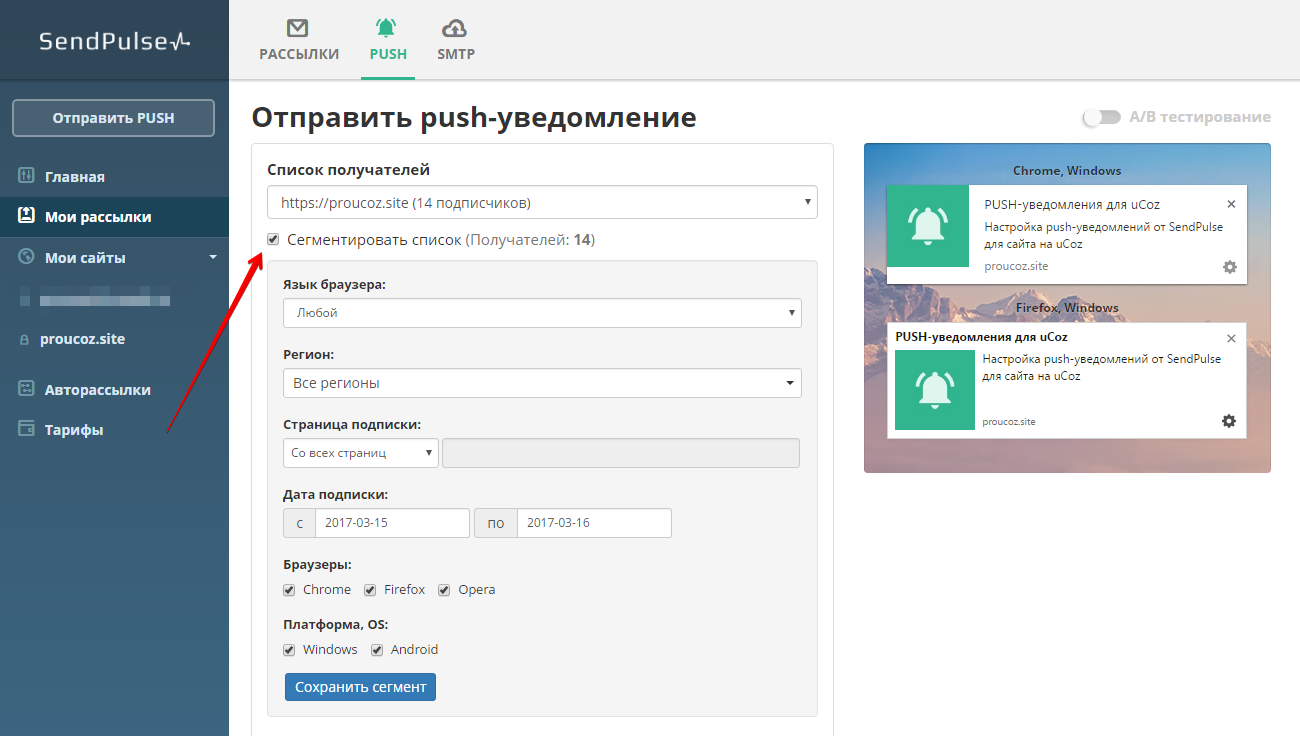This screenshot has height=736, width=1300.
Task: Open Главная in sidebar
Action: [x=75, y=177]
